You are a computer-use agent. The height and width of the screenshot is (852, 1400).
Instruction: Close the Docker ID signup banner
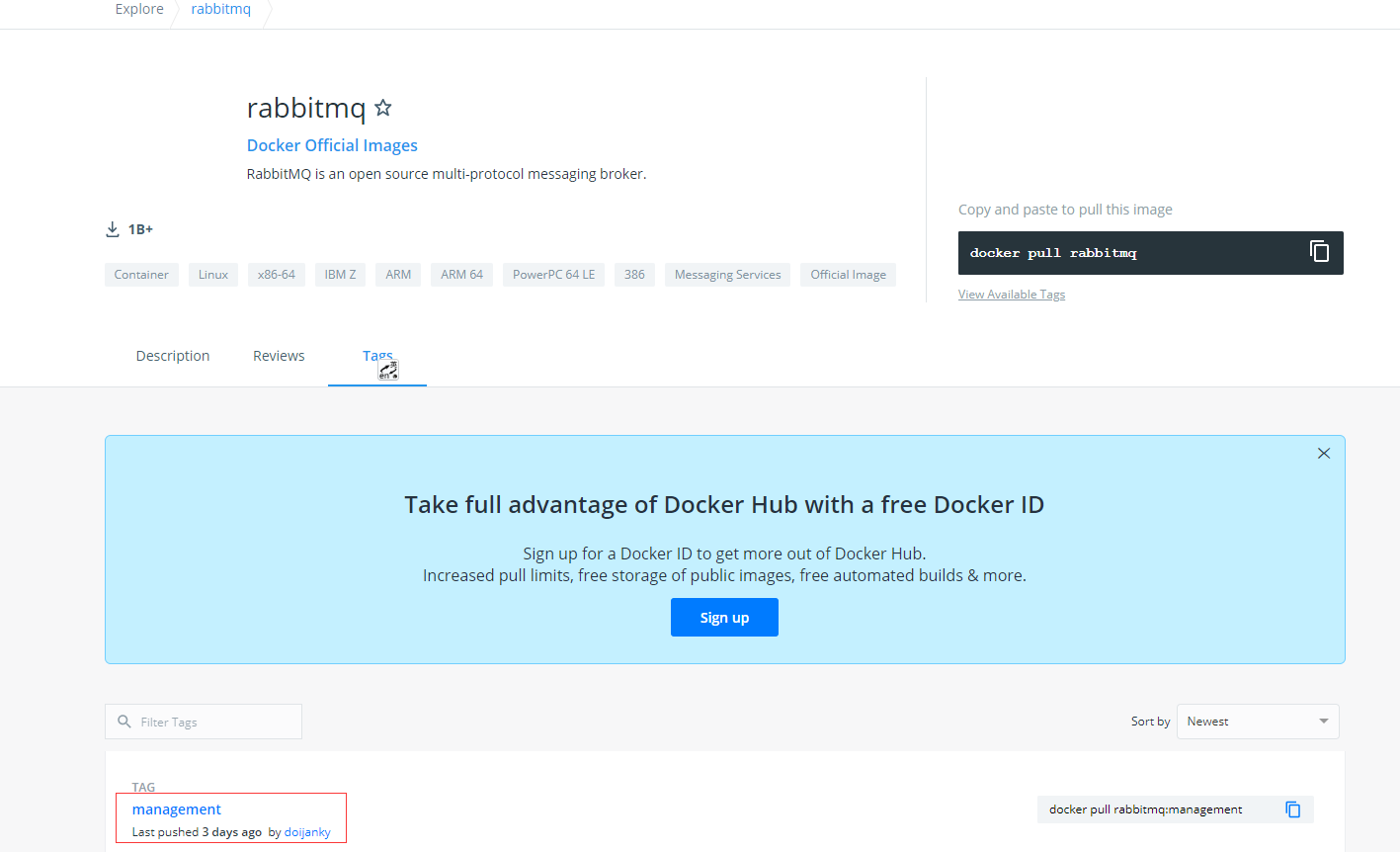(x=1324, y=454)
